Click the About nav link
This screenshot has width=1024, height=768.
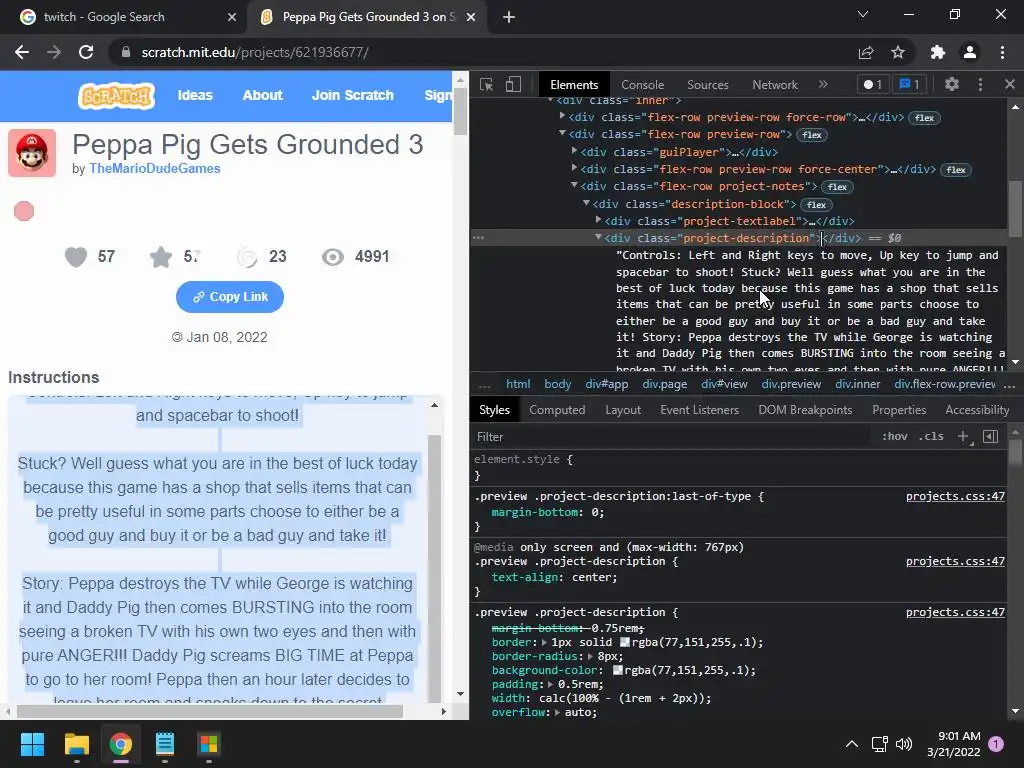pos(263,95)
